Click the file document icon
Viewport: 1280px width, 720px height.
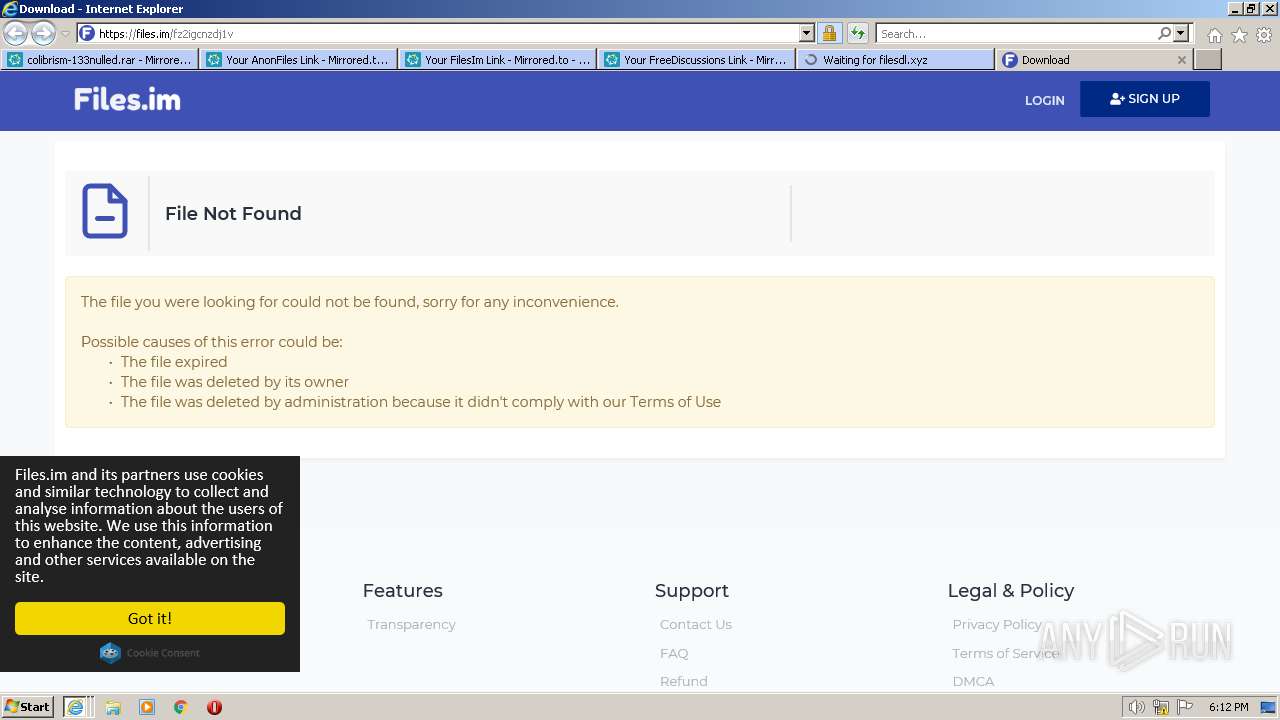point(105,211)
